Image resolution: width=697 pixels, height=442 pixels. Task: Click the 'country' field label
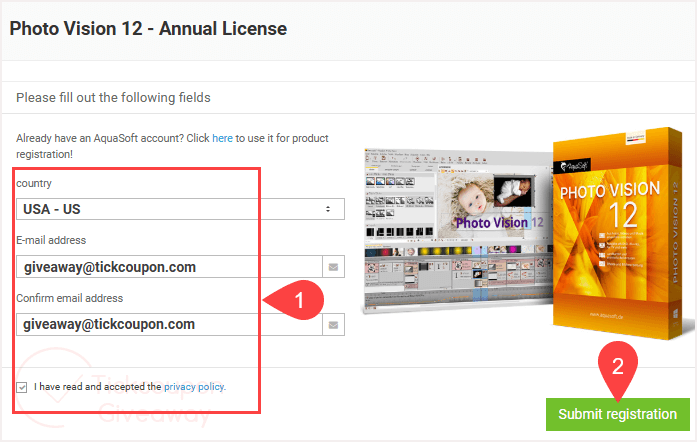(x=34, y=183)
